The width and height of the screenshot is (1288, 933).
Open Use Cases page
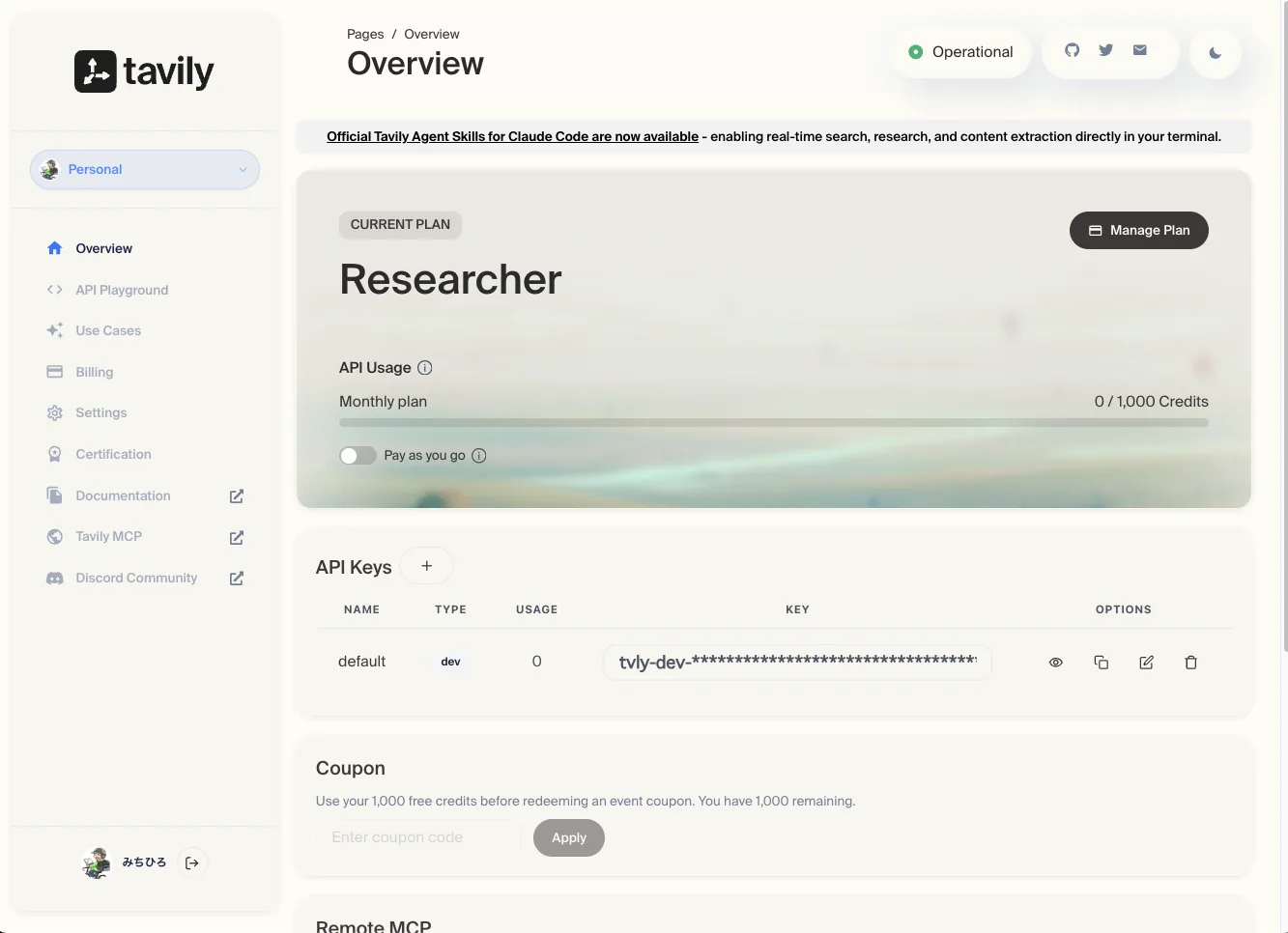click(x=108, y=330)
